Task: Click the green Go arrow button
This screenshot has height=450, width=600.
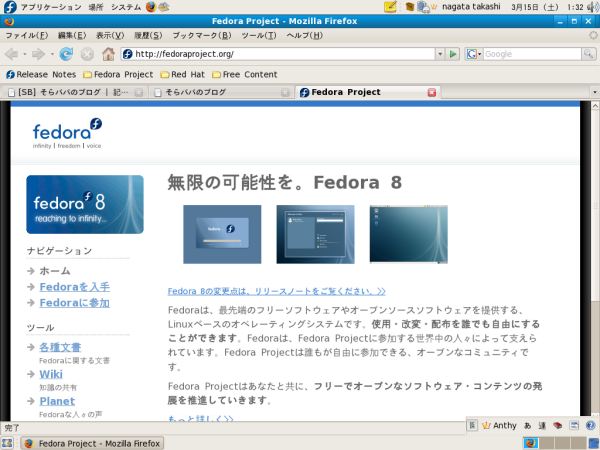Action: click(x=453, y=54)
